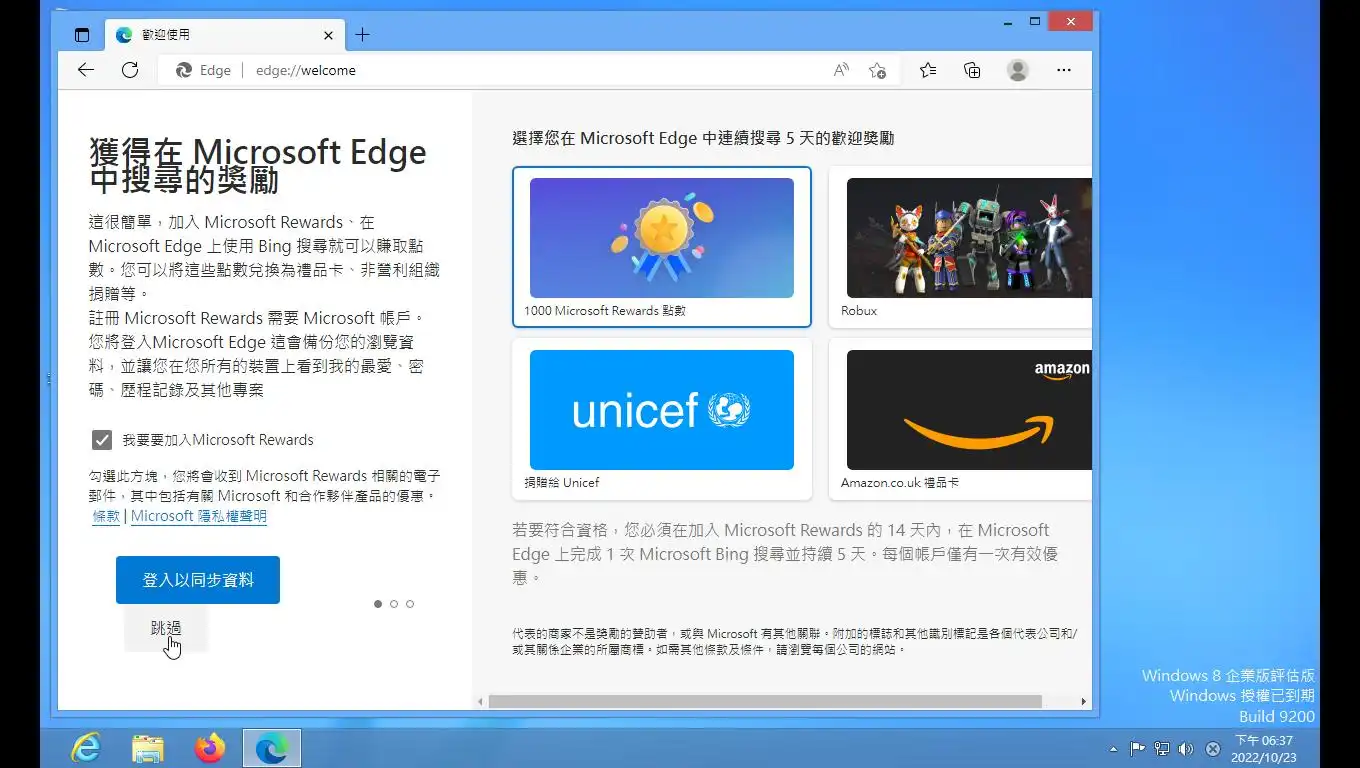
Task: Click the scroll right arrow of horizontal scrollbar
Action: tap(1084, 702)
